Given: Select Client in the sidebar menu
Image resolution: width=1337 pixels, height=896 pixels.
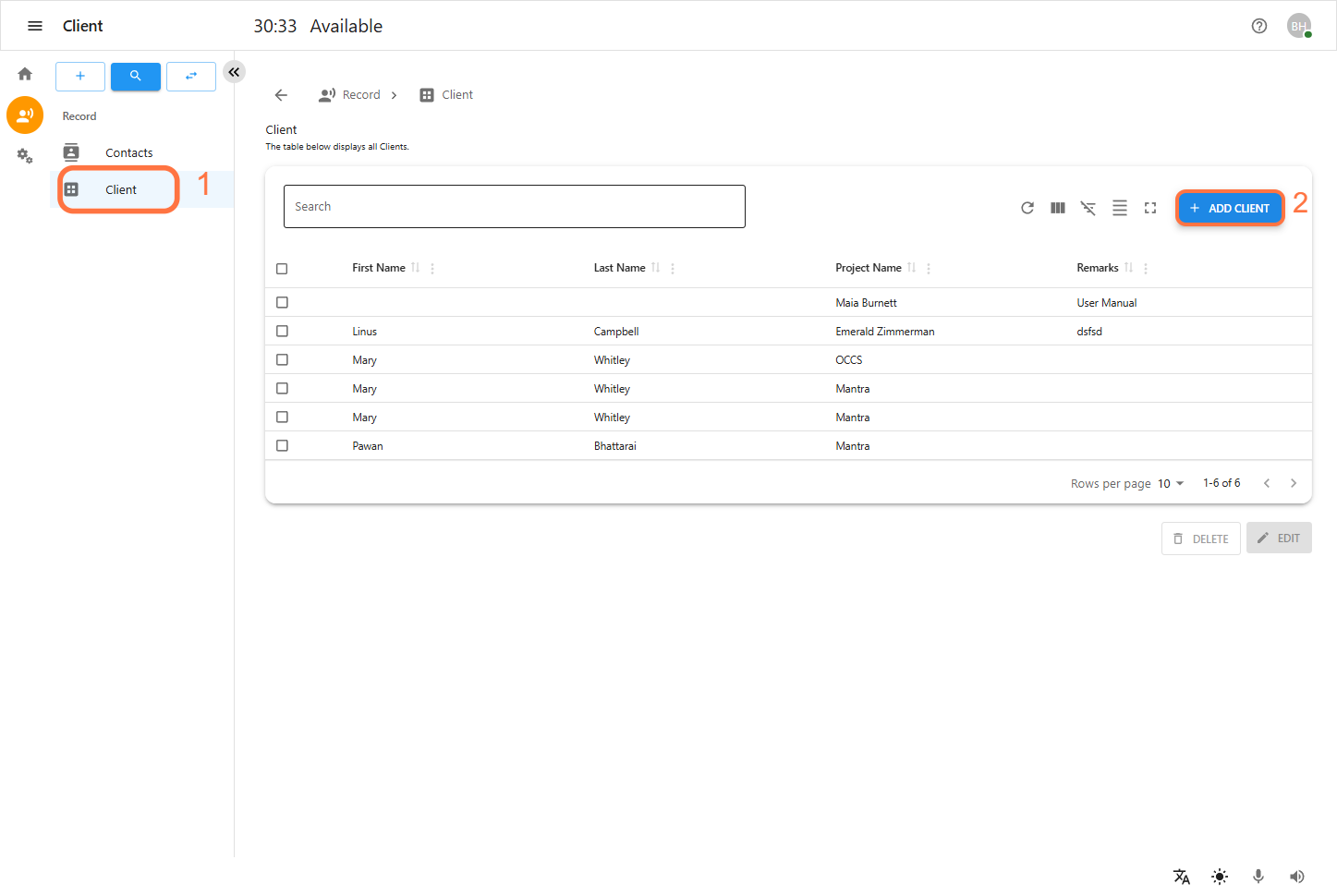Looking at the screenshot, I should coord(120,189).
